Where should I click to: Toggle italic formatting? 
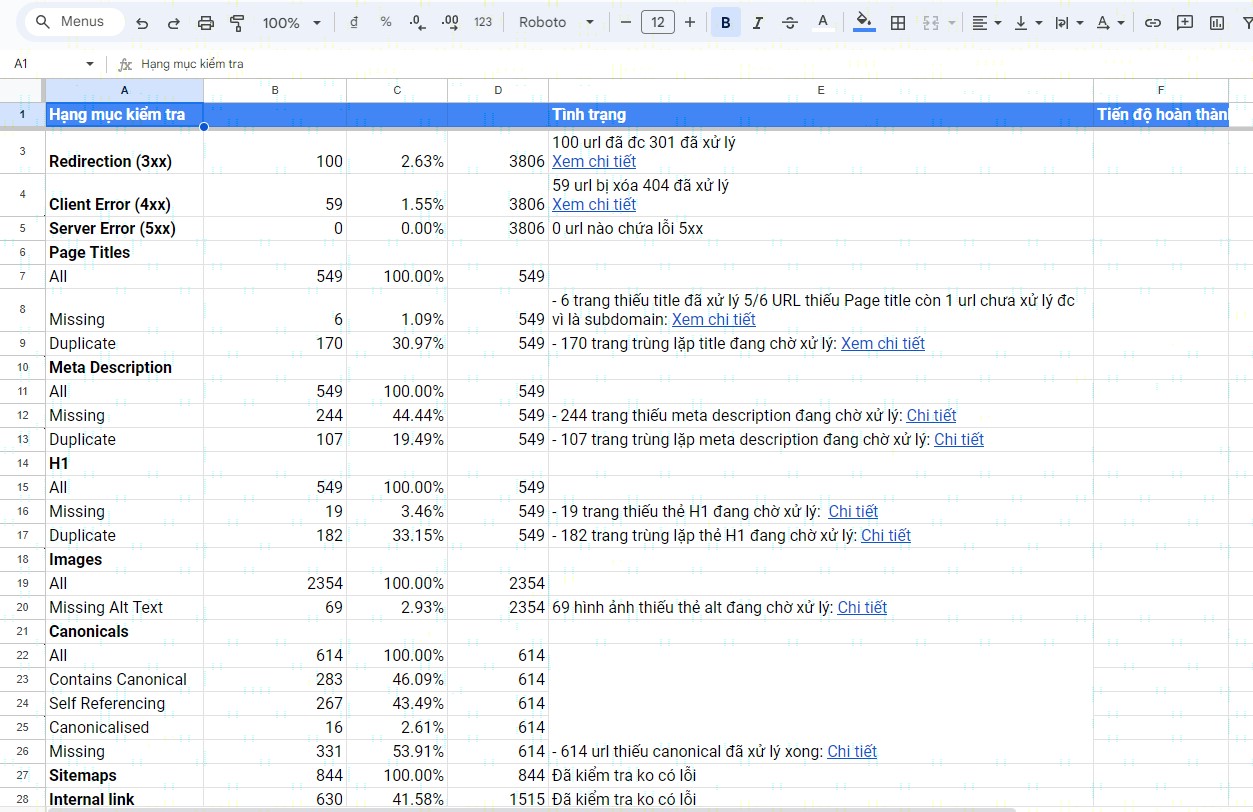pos(757,23)
